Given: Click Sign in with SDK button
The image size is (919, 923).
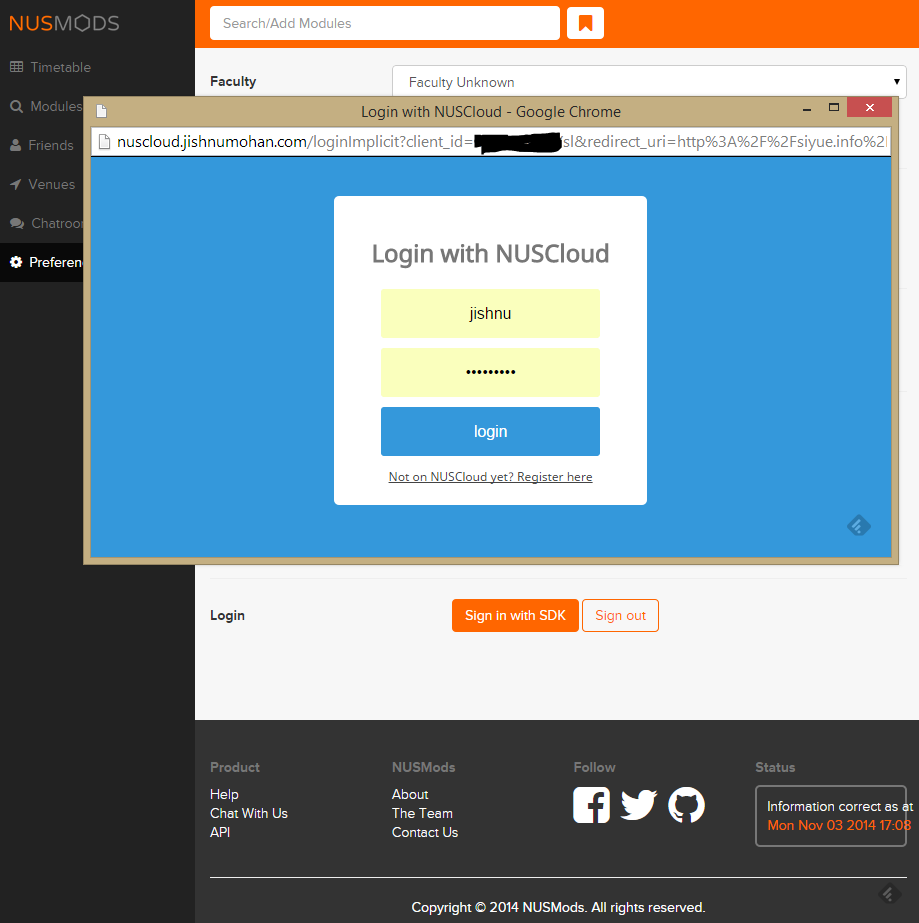Looking at the screenshot, I should [x=515, y=615].
